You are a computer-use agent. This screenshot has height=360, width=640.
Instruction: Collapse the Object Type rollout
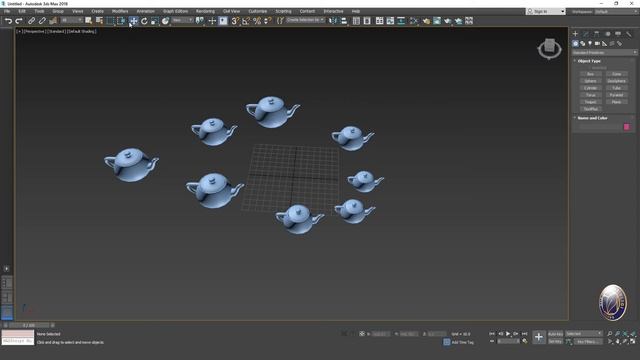589,61
